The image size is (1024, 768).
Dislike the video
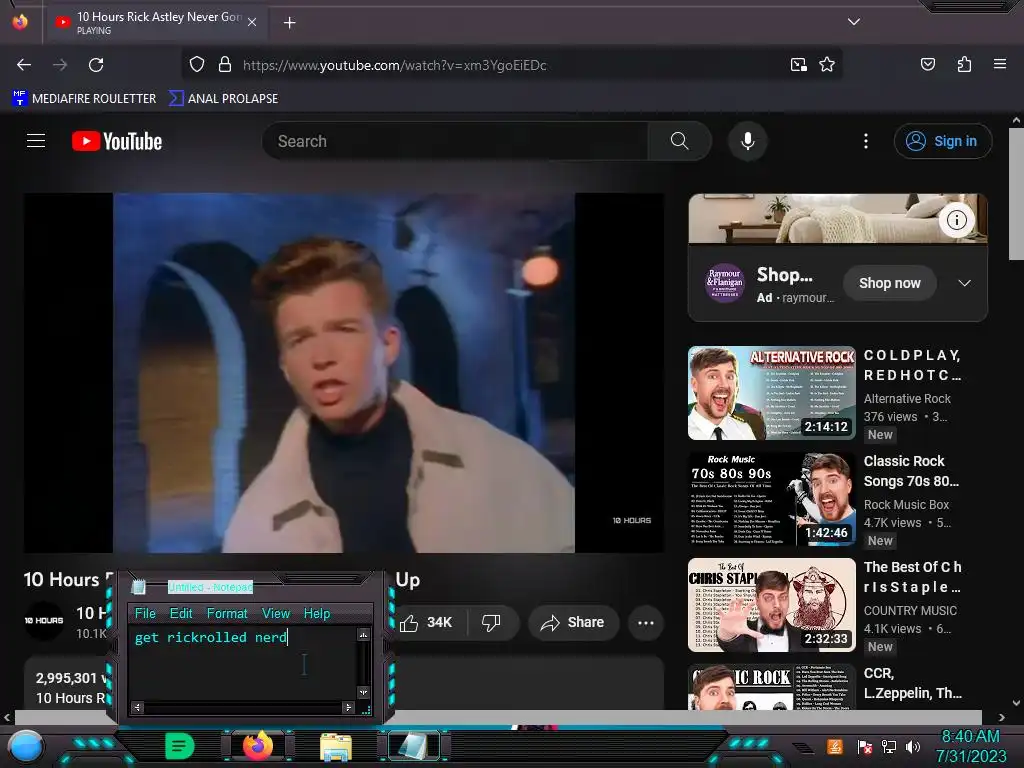tap(492, 622)
